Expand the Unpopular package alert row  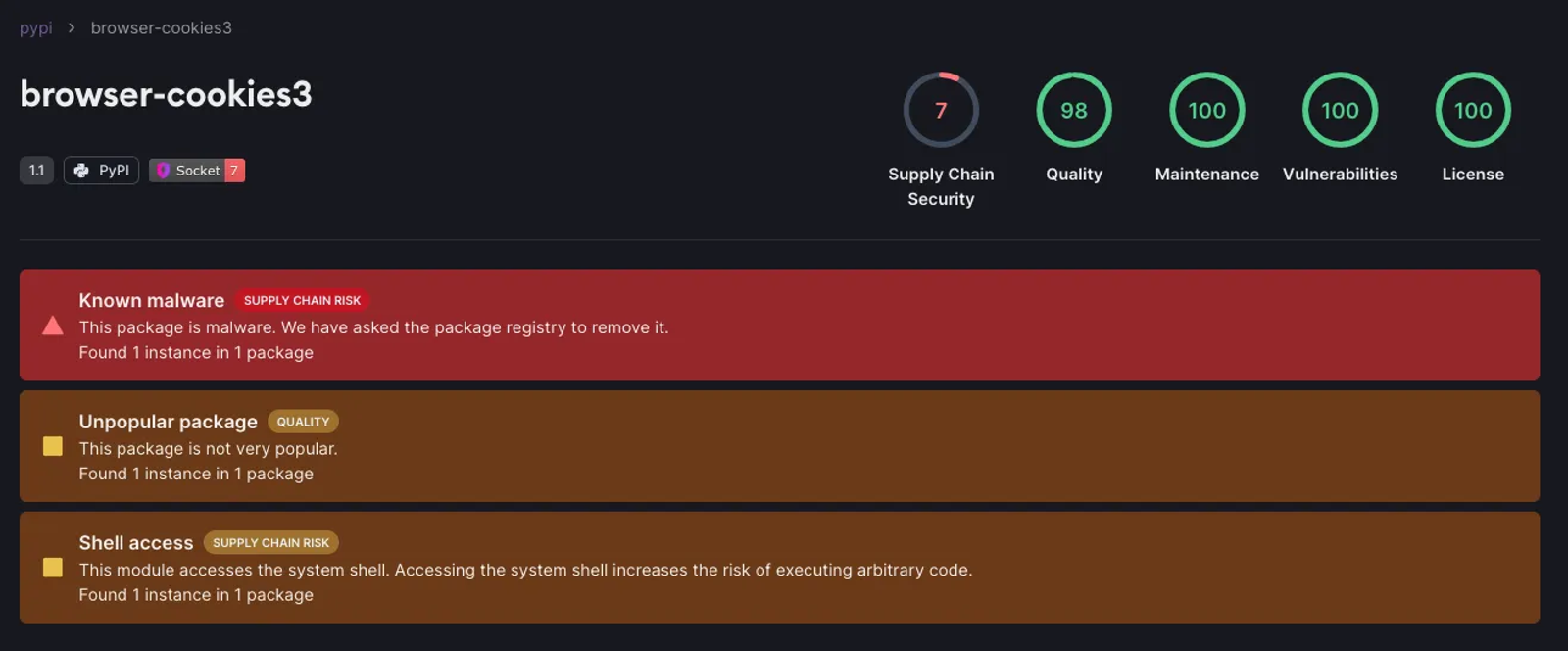(779, 446)
